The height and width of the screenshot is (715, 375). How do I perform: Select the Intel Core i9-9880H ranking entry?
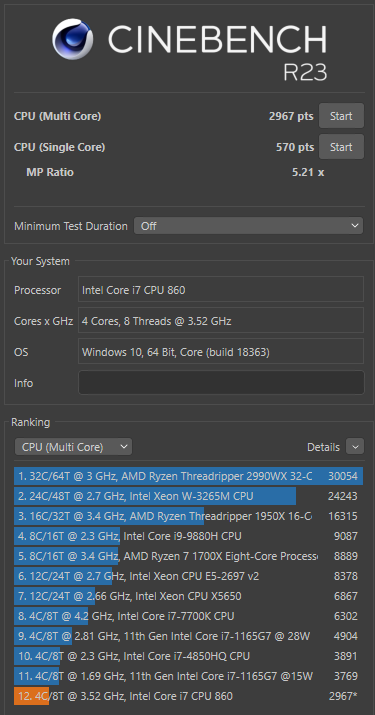(x=188, y=536)
